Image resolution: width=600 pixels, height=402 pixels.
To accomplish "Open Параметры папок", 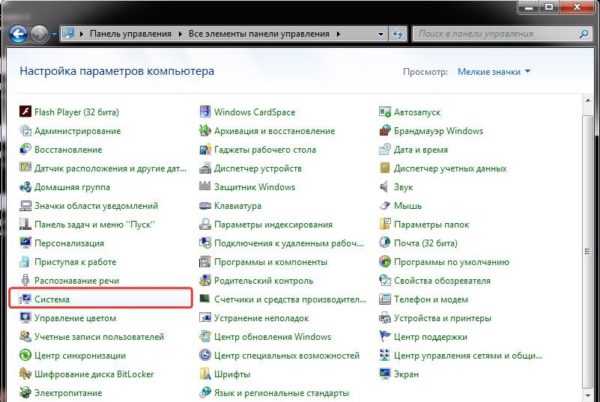I will (424, 224).
